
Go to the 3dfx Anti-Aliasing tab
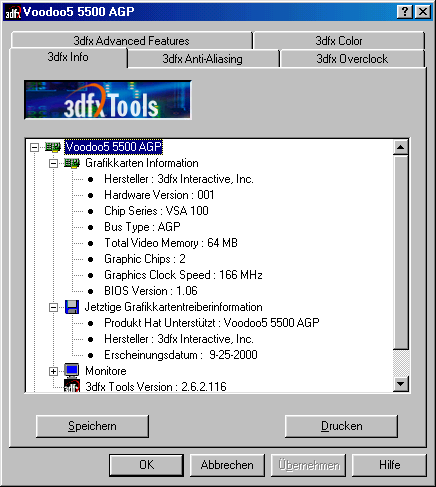[203, 59]
